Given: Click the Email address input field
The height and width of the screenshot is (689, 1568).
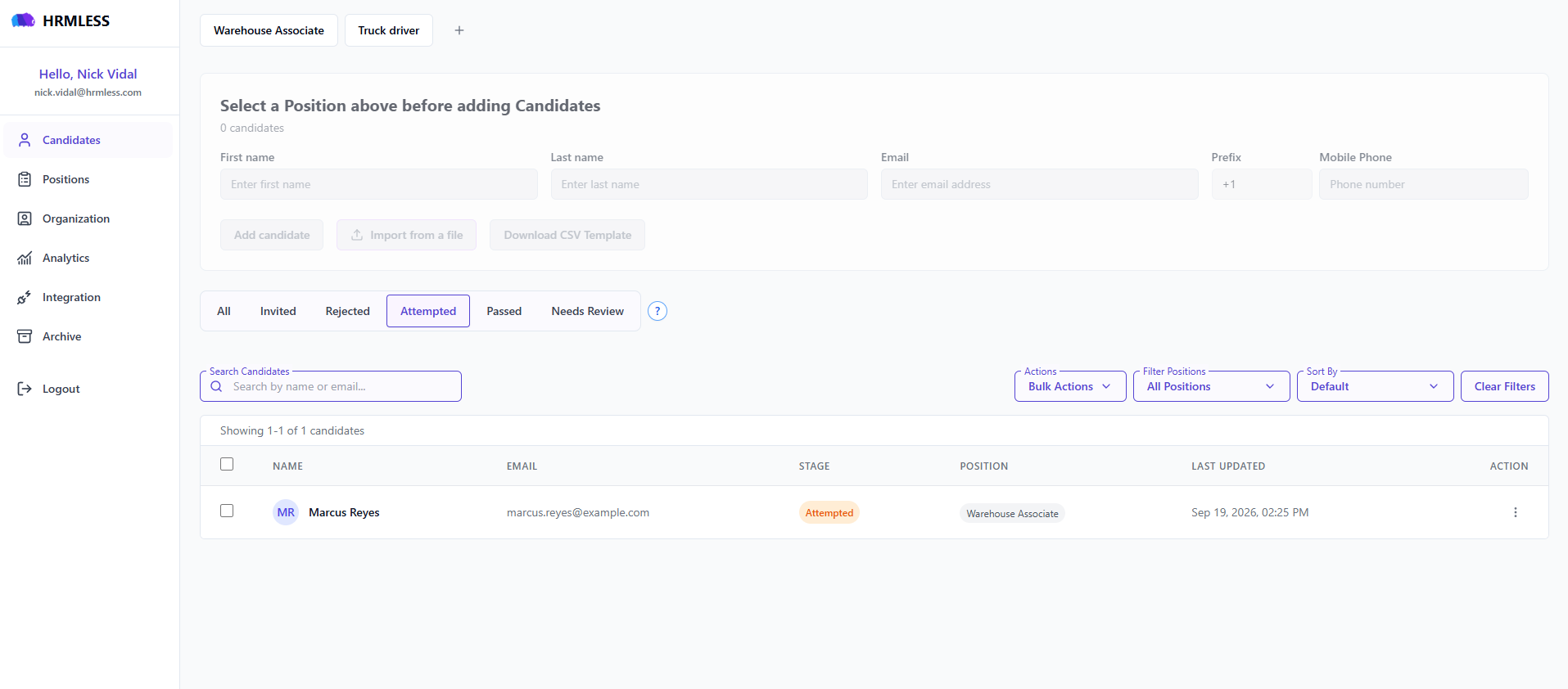Looking at the screenshot, I should point(1040,184).
